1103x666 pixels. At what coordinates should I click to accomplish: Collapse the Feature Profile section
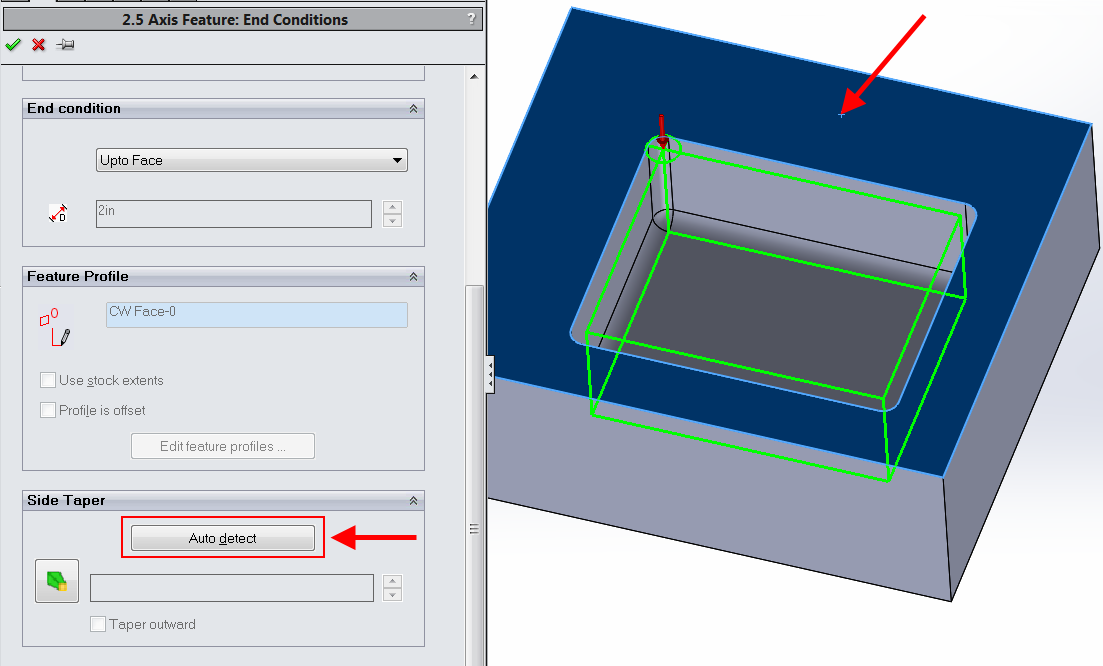tap(414, 276)
